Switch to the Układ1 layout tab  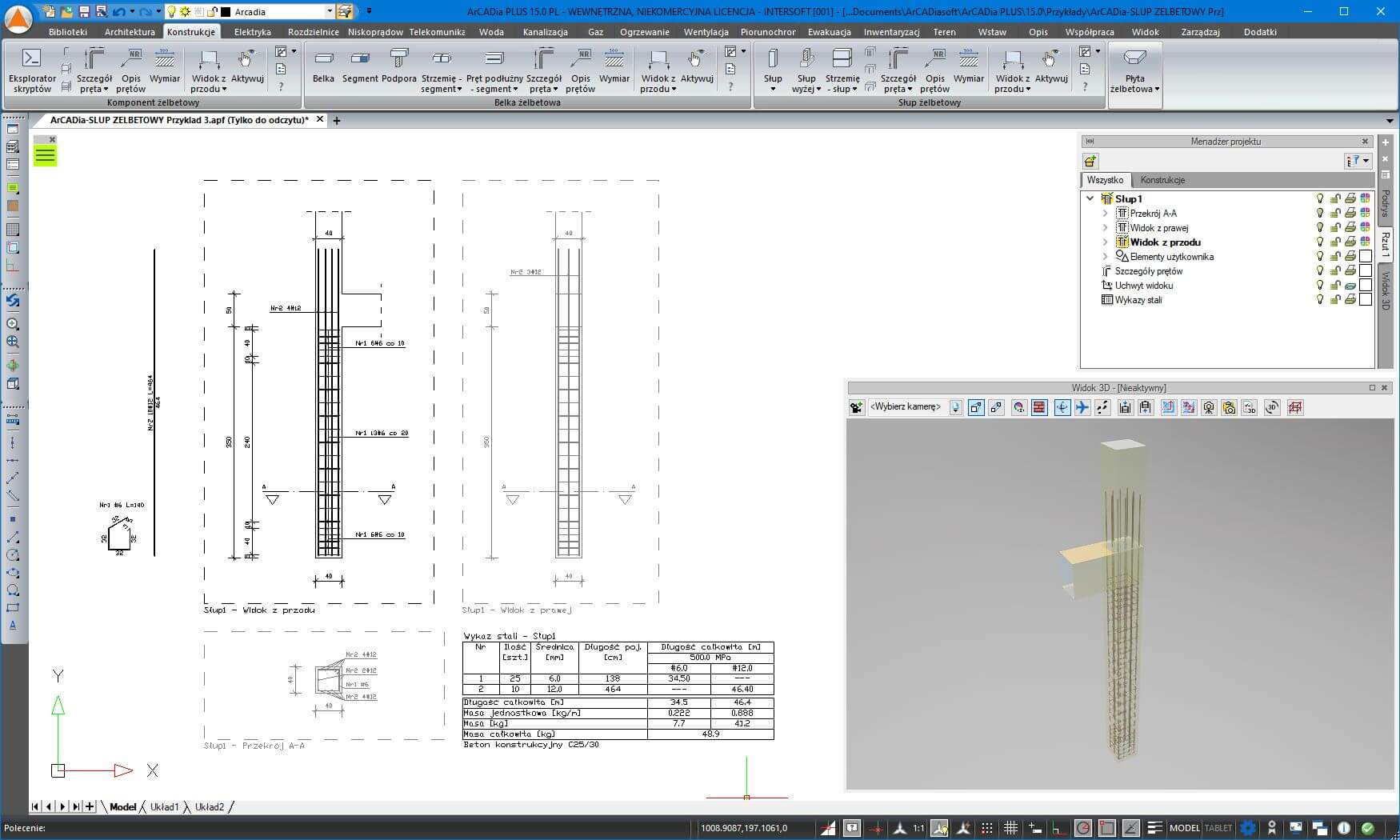click(x=165, y=806)
